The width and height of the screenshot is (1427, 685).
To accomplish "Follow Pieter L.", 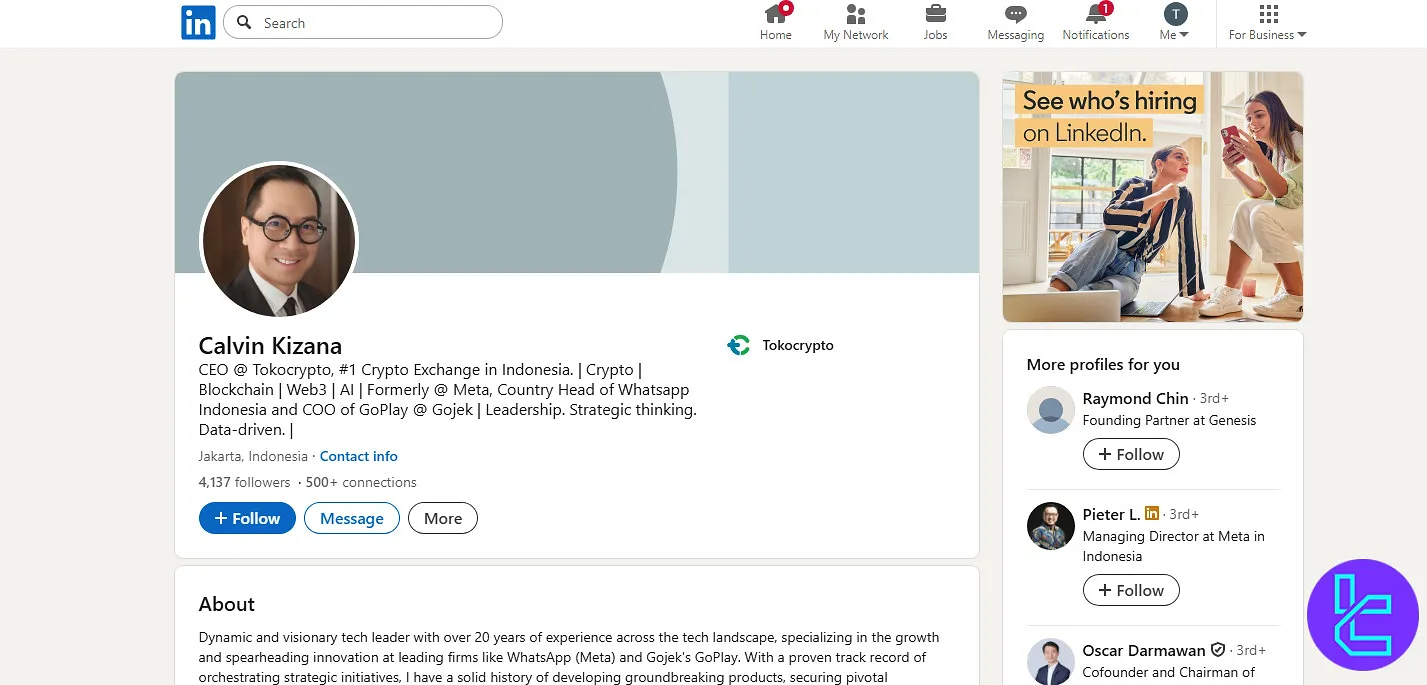I will 1131,590.
